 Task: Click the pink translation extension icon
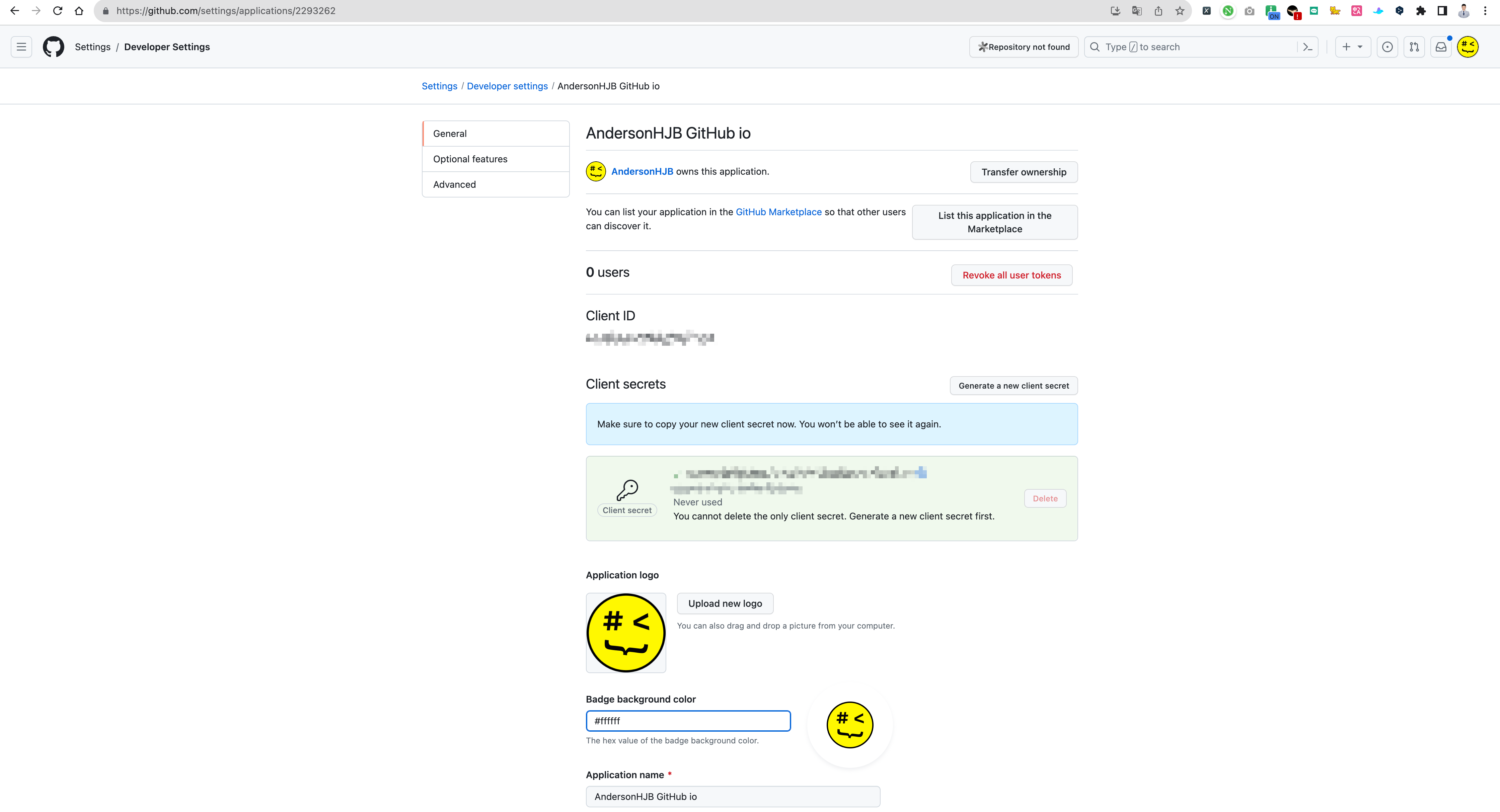[1357, 10]
